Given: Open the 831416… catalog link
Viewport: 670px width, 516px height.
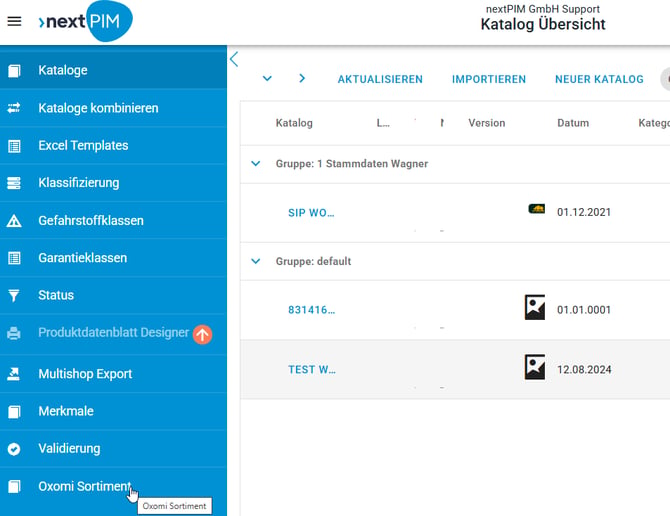Looking at the screenshot, I should click(311, 310).
